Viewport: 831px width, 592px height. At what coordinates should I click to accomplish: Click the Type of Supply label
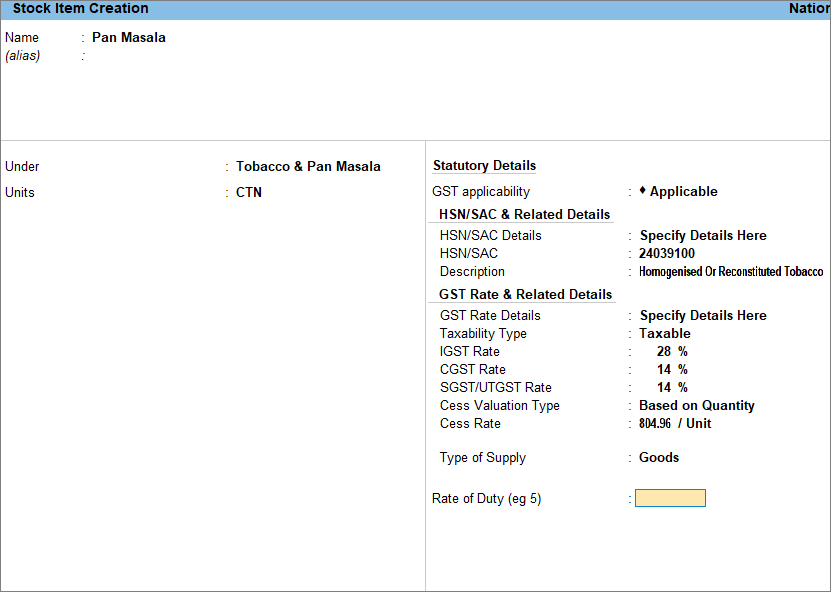(x=483, y=457)
